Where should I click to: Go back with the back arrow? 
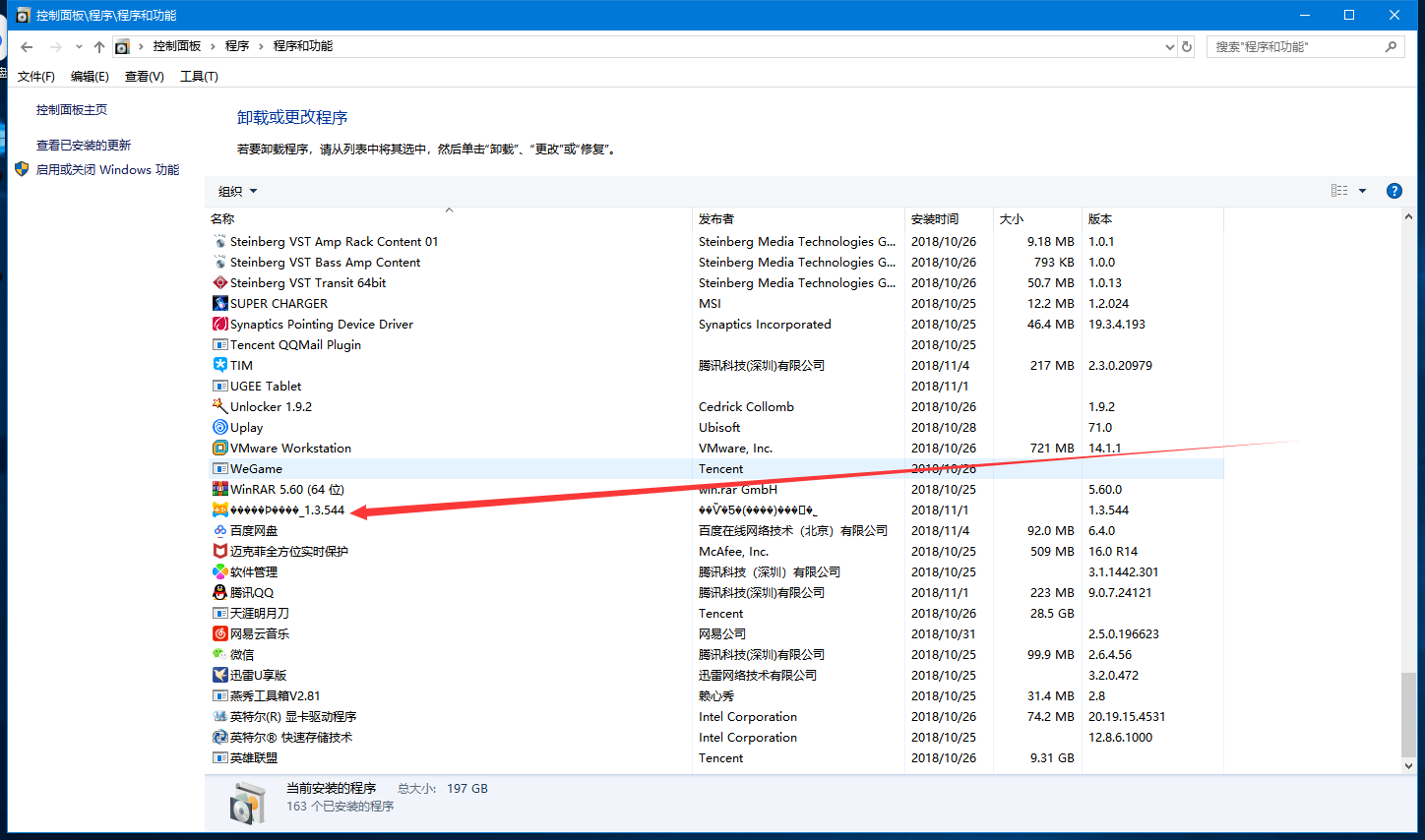27,46
